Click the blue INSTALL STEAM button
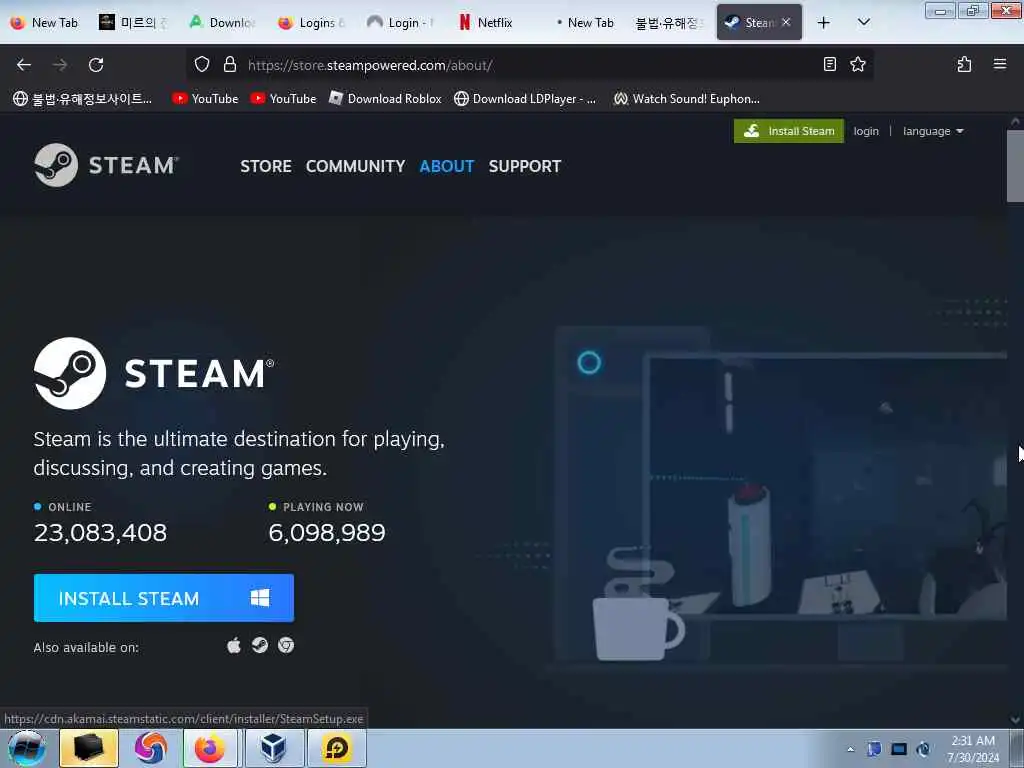The height and width of the screenshot is (768, 1024). [x=164, y=598]
